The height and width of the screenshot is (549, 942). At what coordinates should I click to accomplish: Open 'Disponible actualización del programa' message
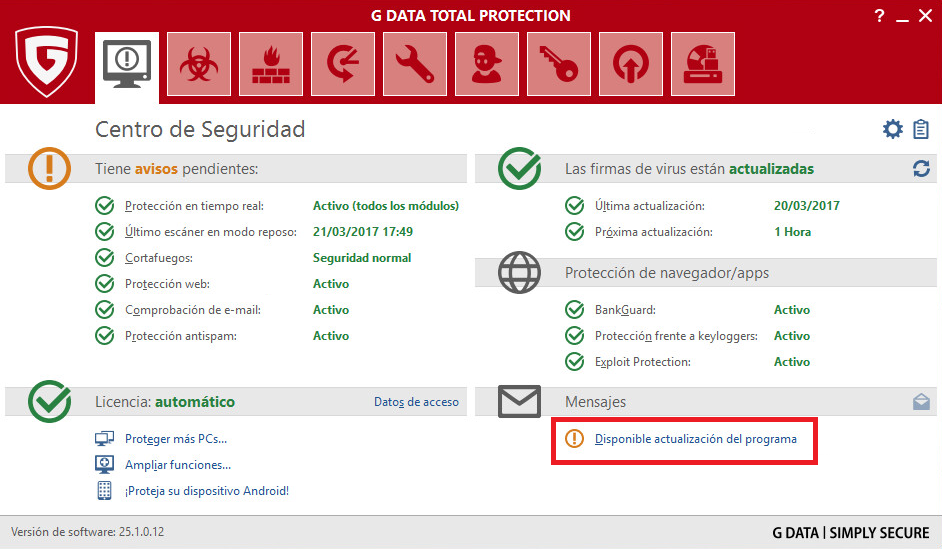pyautogui.click(x=695, y=439)
